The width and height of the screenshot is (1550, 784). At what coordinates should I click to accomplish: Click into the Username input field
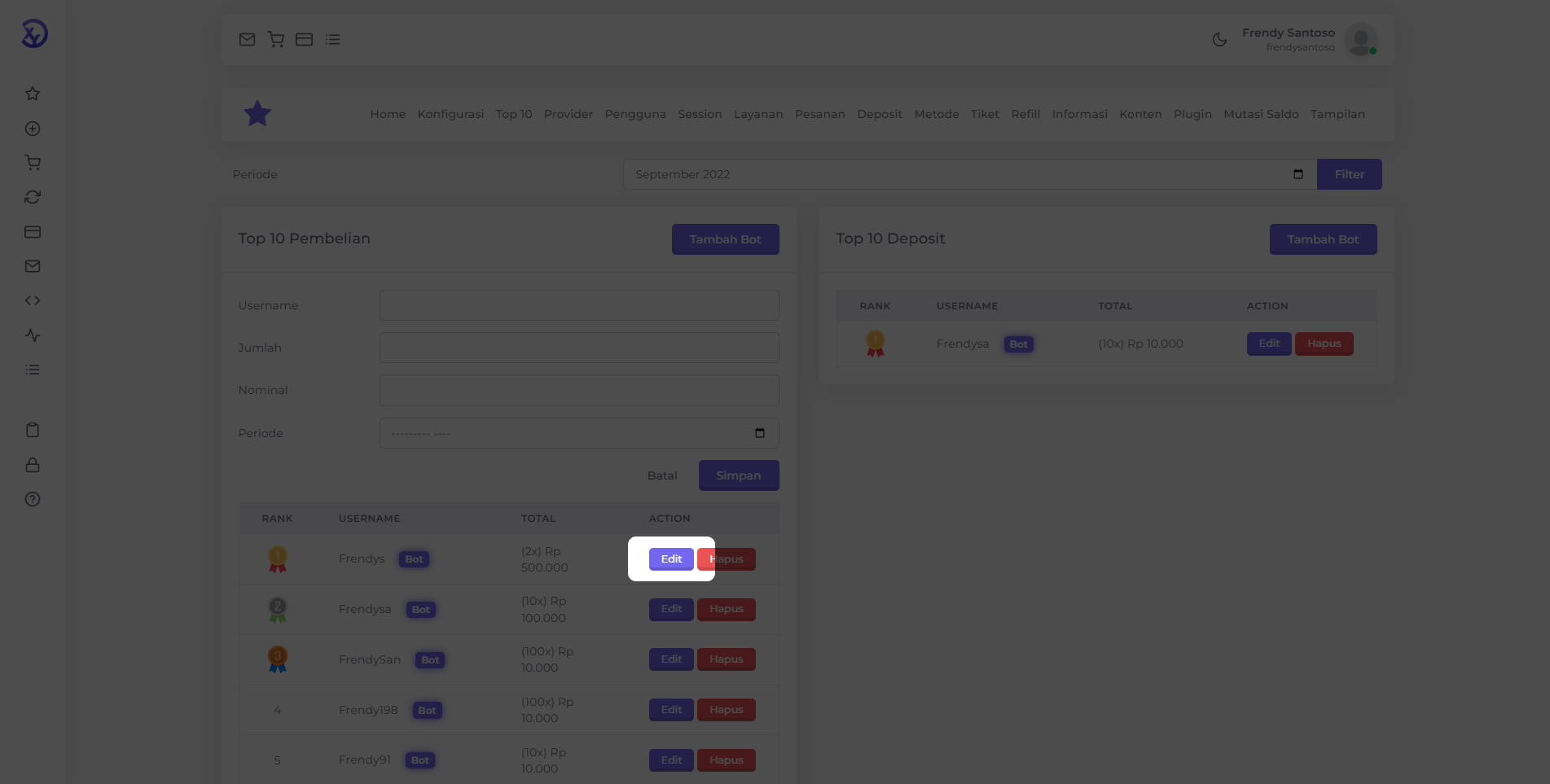coord(579,305)
